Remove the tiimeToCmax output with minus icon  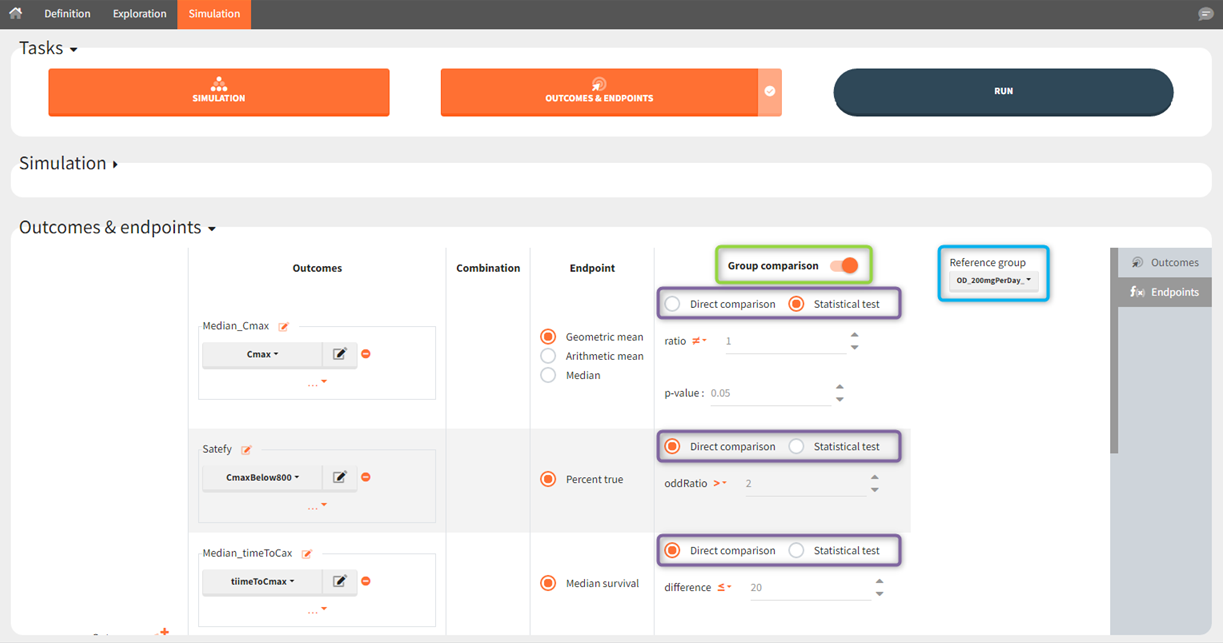coord(366,582)
